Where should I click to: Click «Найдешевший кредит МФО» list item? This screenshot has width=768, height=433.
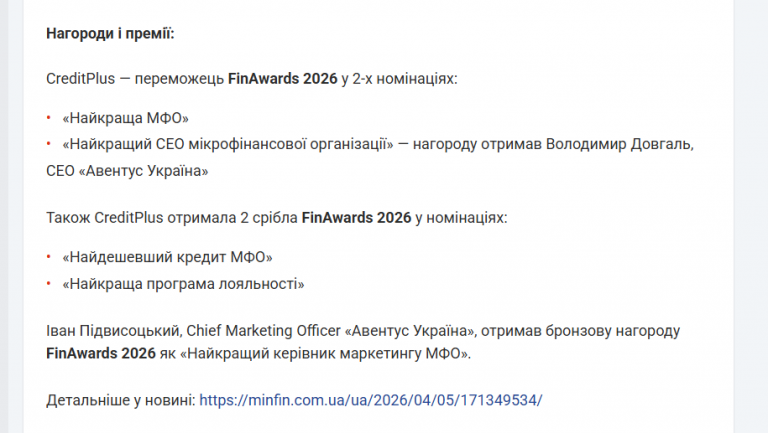pos(167,257)
